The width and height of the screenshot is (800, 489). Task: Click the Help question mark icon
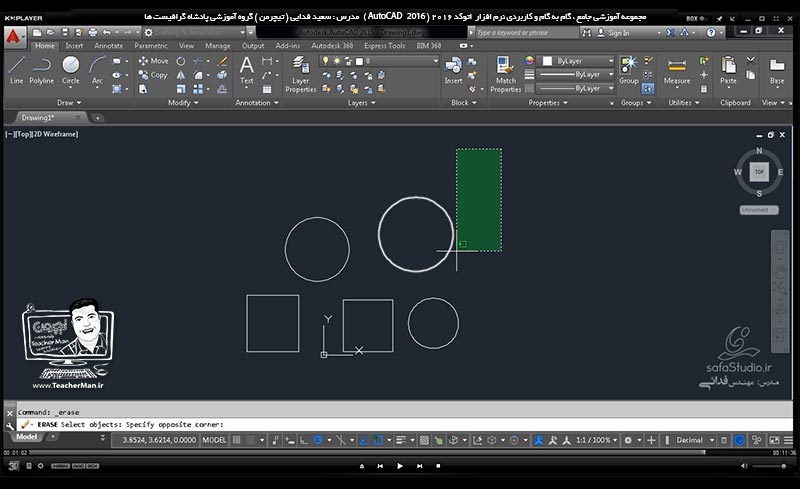[711, 32]
